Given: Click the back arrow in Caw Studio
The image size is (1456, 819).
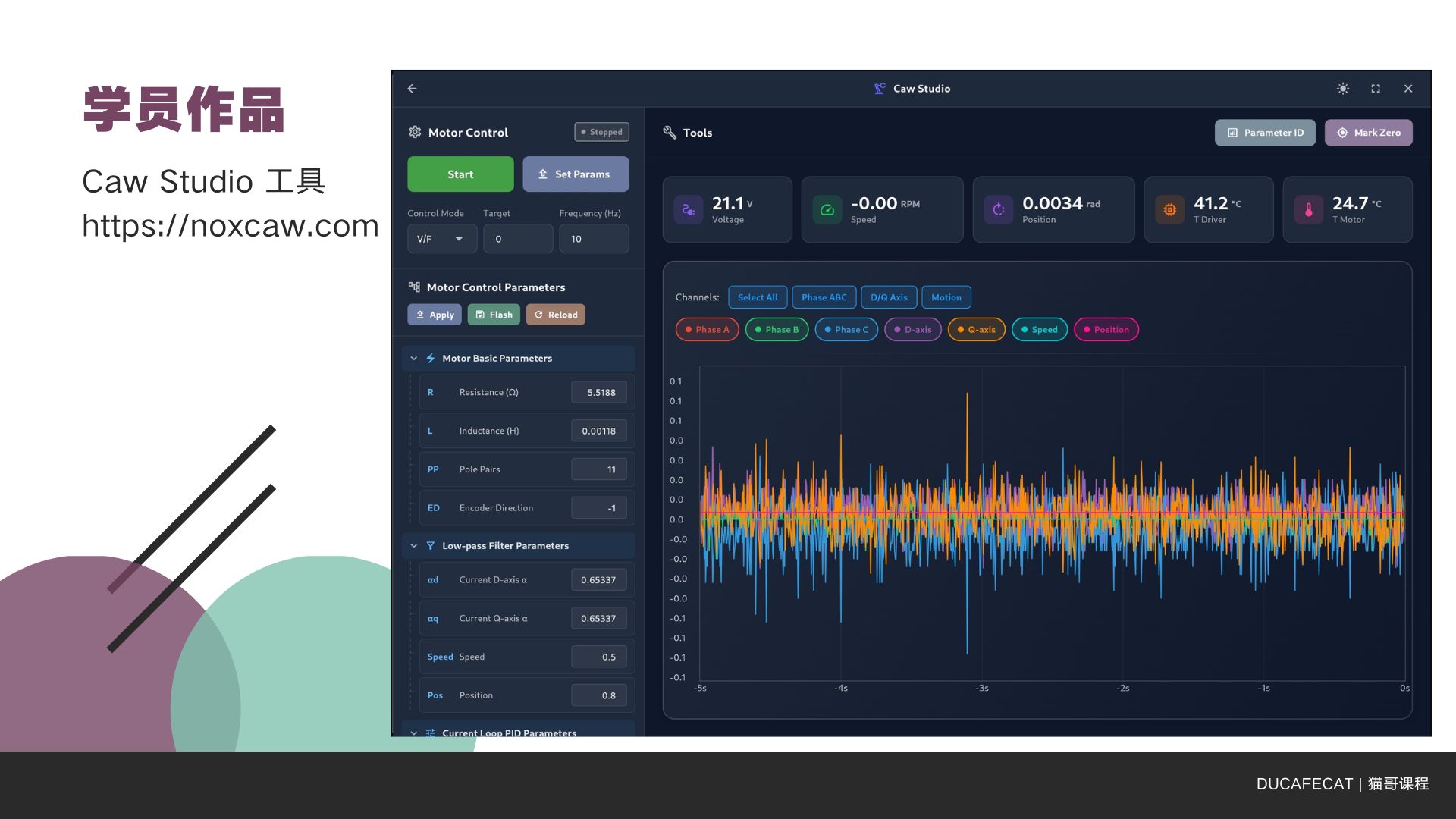Looking at the screenshot, I should tap(412, 89).
